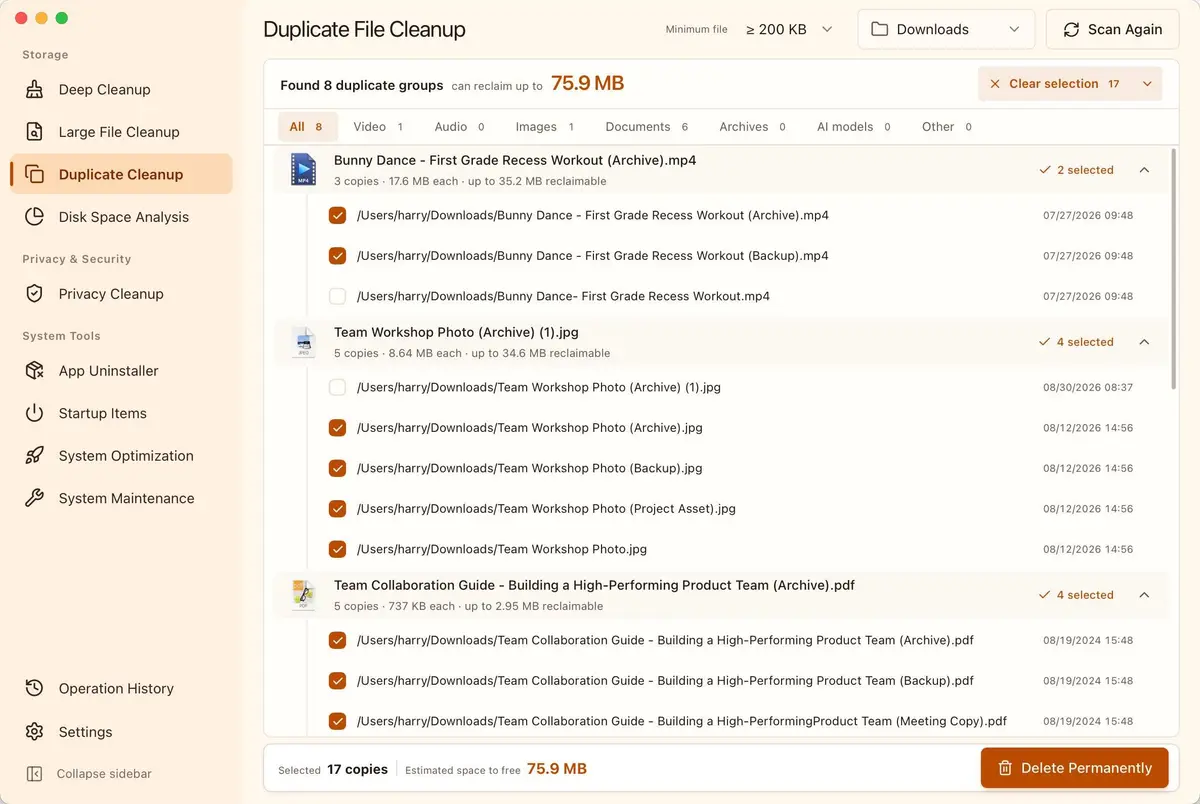This screenshot has width=1200, height=804.
Task: Check Bunny Dance- First Grade Recess Workout.mp4
Action: coord(338,296)
